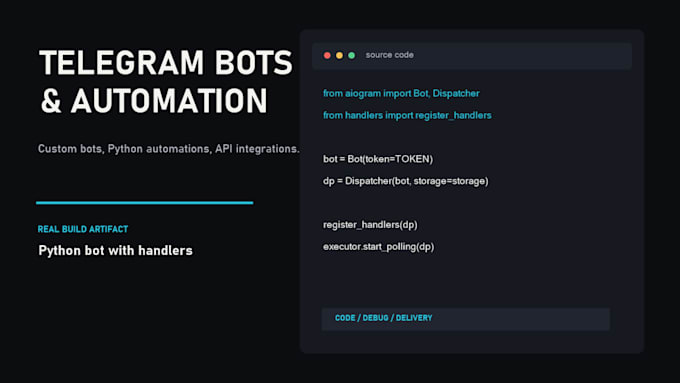Click the 'register_handlers(dp)' code line

pos(370,225)
